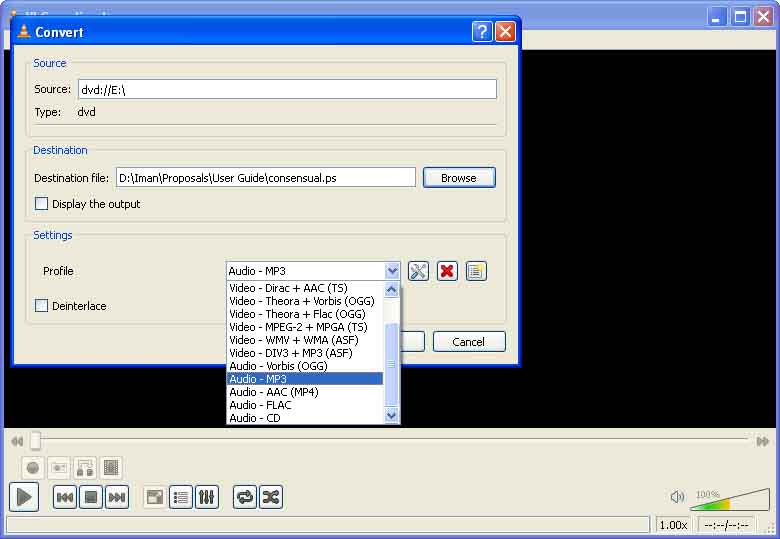Skip to previous media
The width and height of the screenshot is (780, 539).
click(x=65, y=497)
